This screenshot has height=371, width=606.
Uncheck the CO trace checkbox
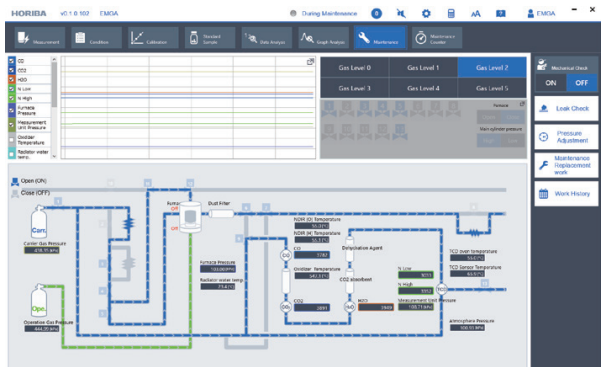coord(12,61)
